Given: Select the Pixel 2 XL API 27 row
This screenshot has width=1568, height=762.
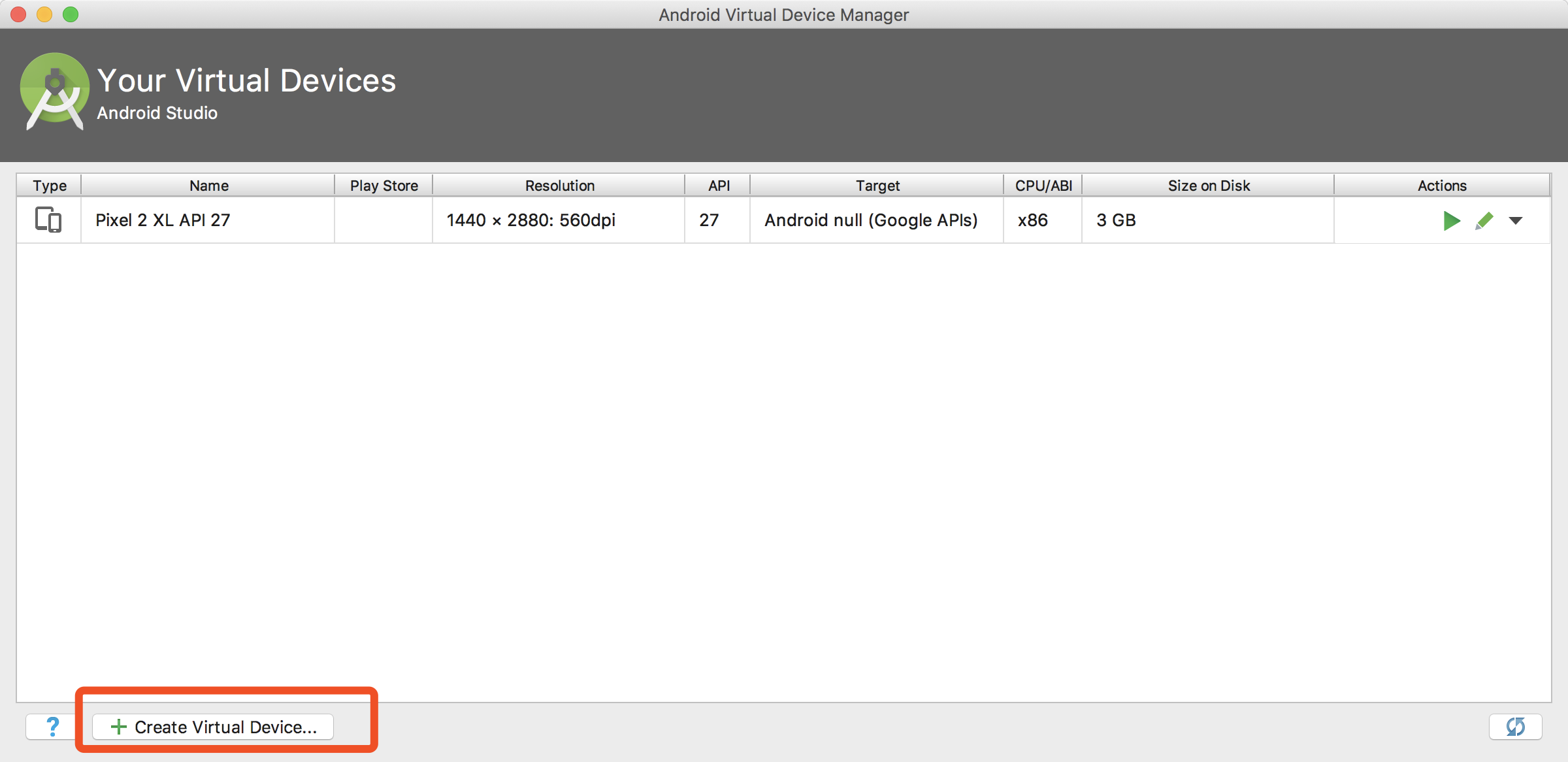Looking at the screenshot, I should (163, 220).
